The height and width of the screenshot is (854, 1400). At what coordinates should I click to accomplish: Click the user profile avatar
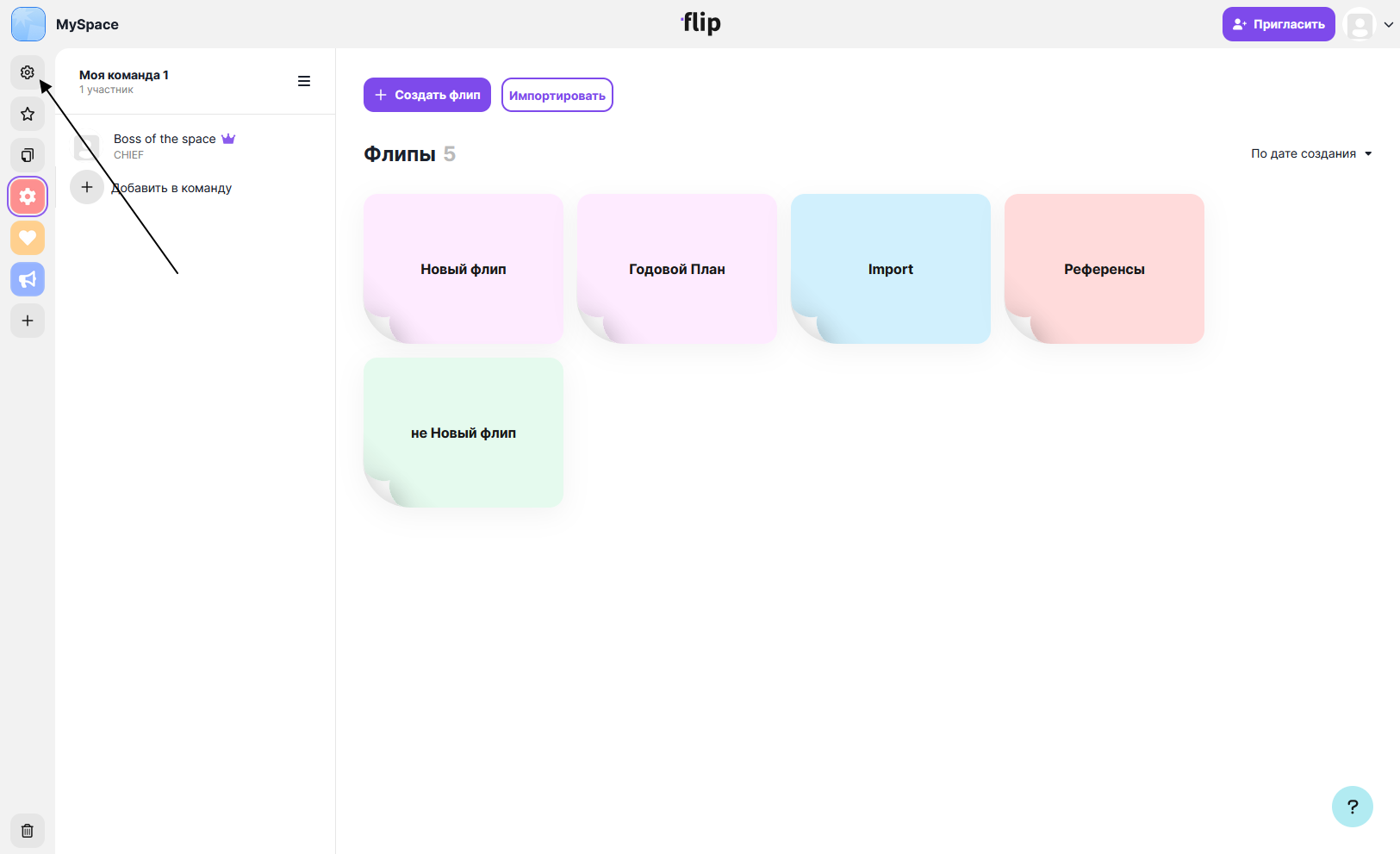click(1360, 24)
